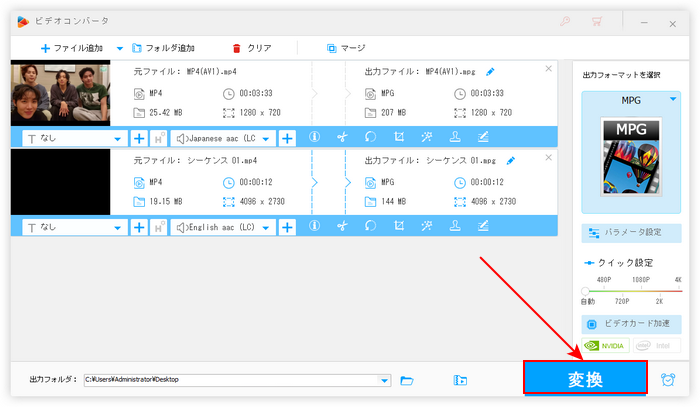The height and width of the screenshot is (407, 700).
Task: Open the crop tool for the first video
Action: click(399, 138)
